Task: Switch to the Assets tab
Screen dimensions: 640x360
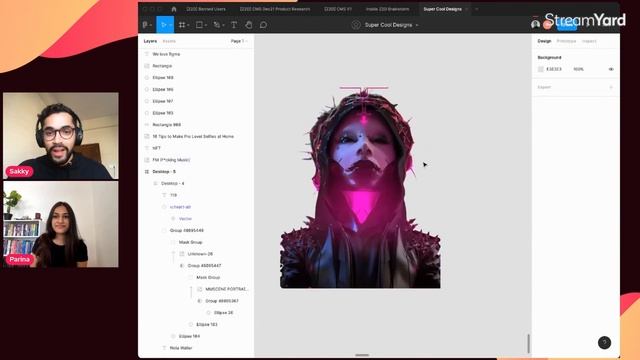Action: point(169,41)
